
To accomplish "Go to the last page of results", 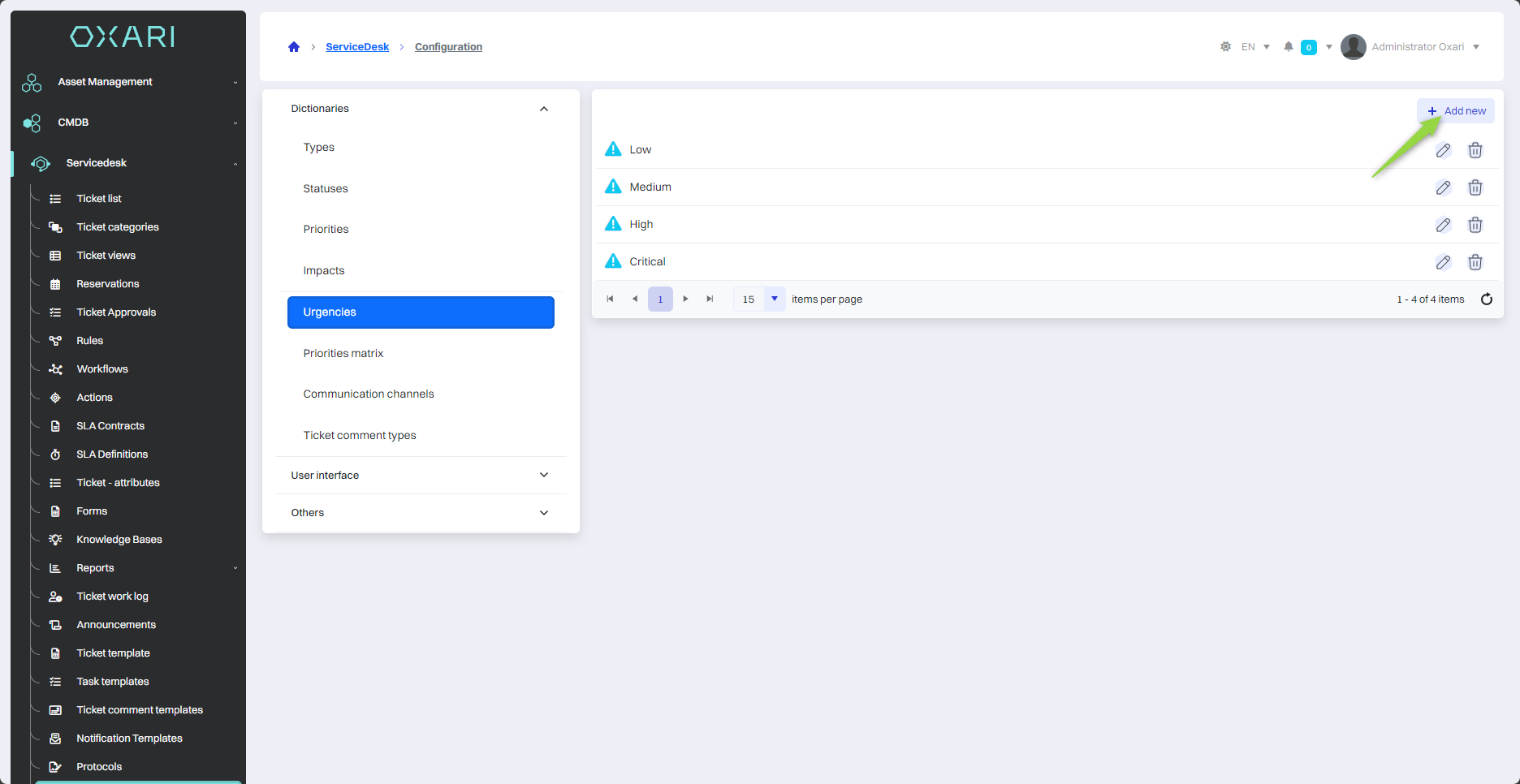I will (x=710, y=299).
